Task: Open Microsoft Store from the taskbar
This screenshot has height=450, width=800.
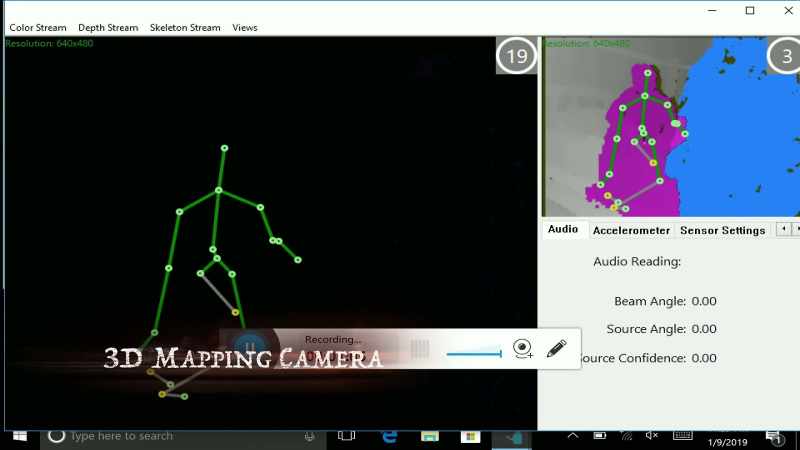Action: (470, 436)
